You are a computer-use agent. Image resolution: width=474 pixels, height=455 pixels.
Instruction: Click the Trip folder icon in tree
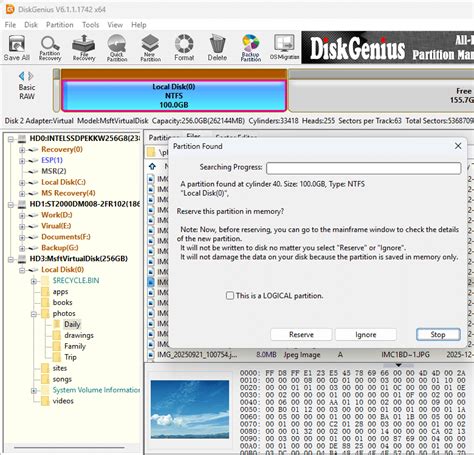point(57,357)
